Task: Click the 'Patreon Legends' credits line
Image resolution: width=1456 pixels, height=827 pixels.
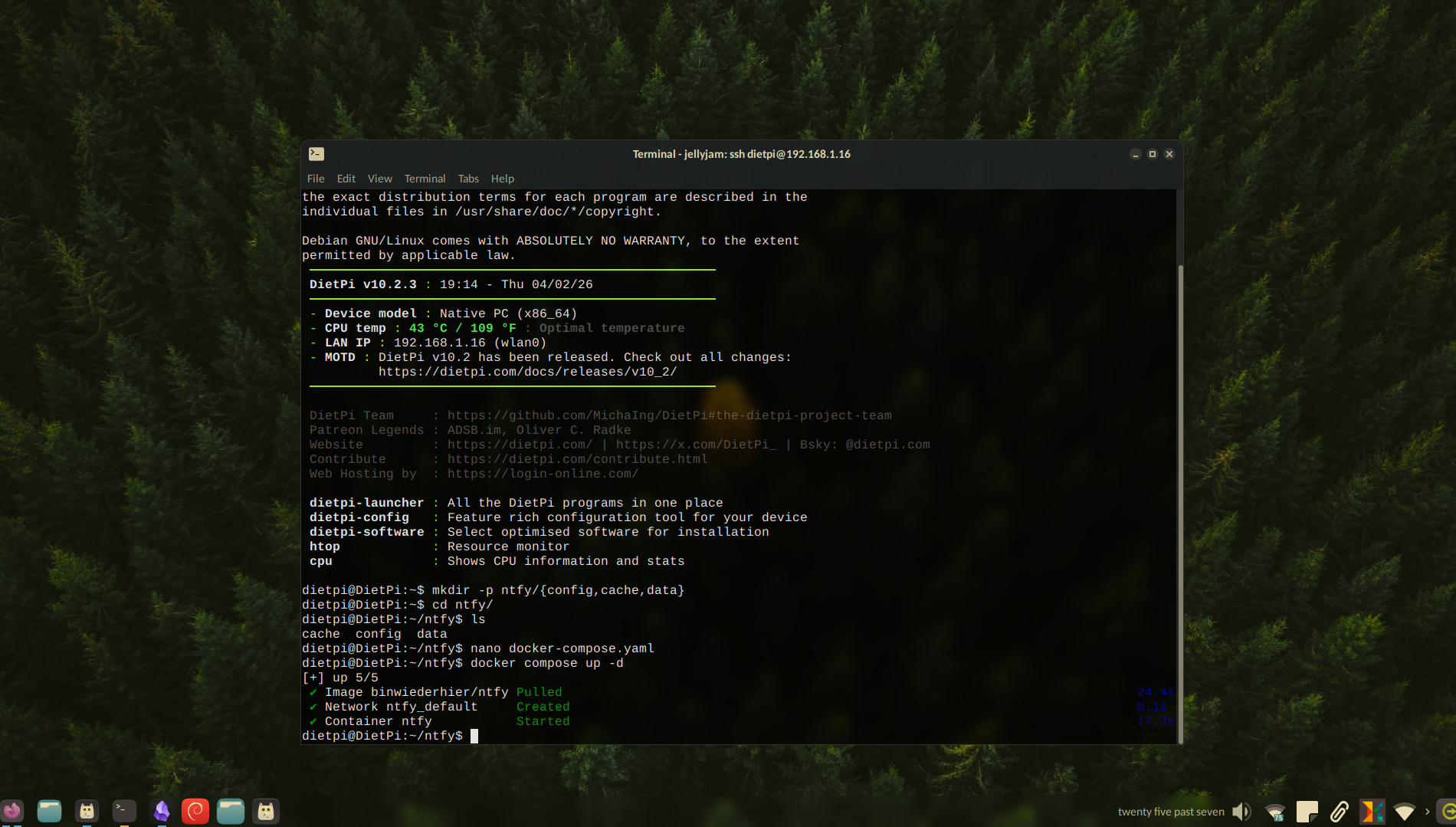Action: tap(471, 430)
